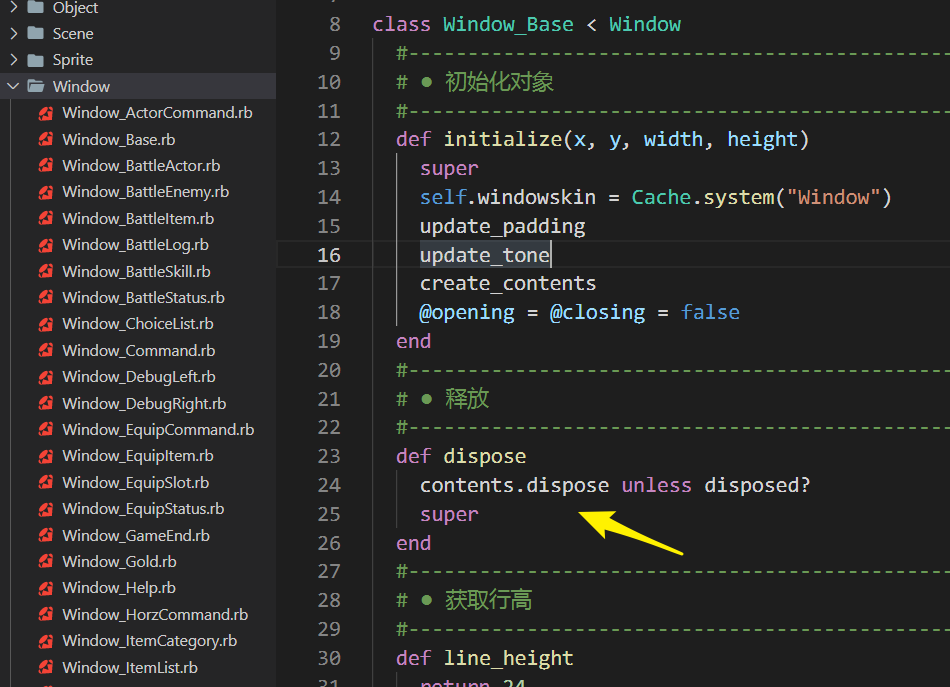Click Cache.system("Window") call
This screenshot has height=687, width=950.
point(761,197)
